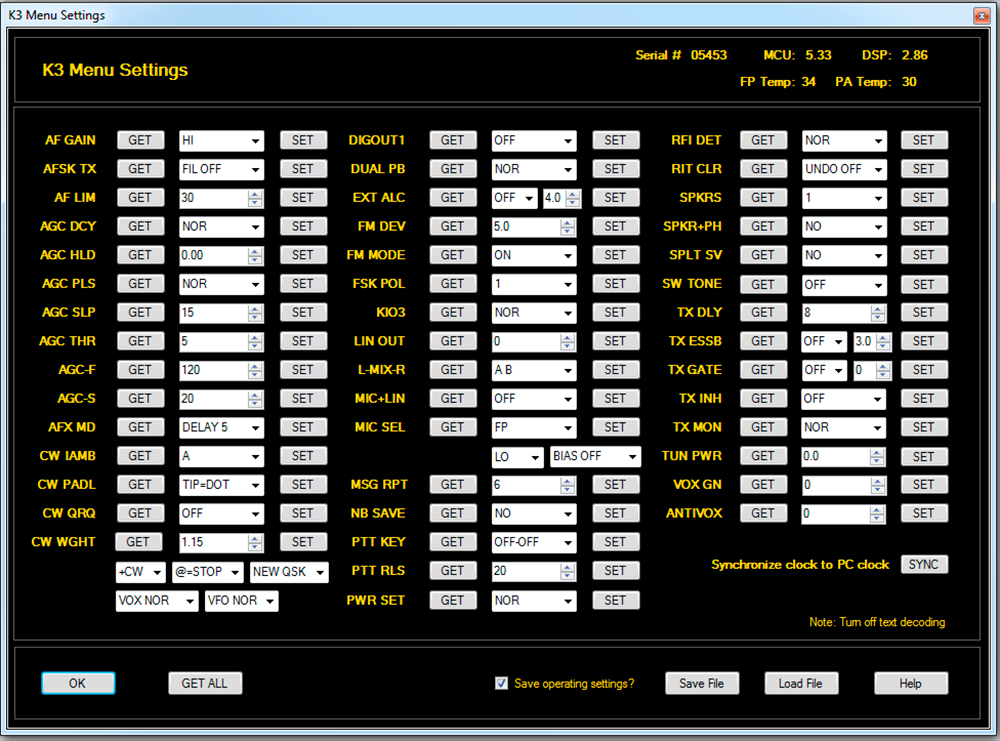This screenshot has height=741, width=1000.
Task: Open the NEW QSK dropdown
Action: [289, 572]
